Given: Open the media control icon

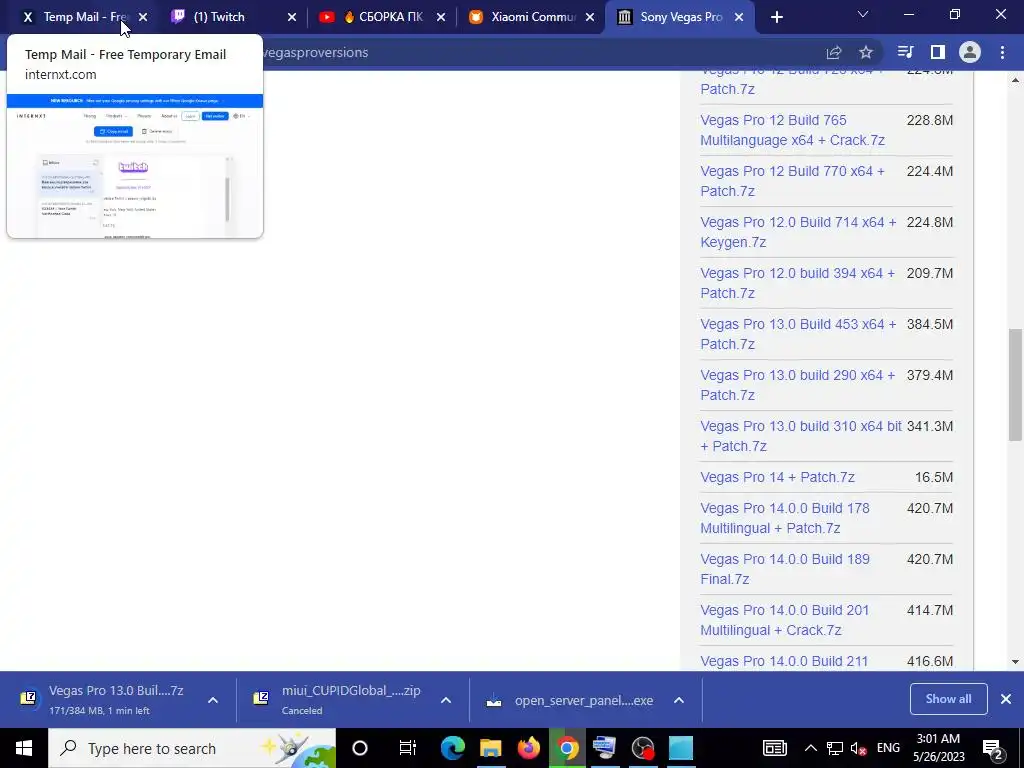Looking at the screenshot, I should [x=905, y=52].
